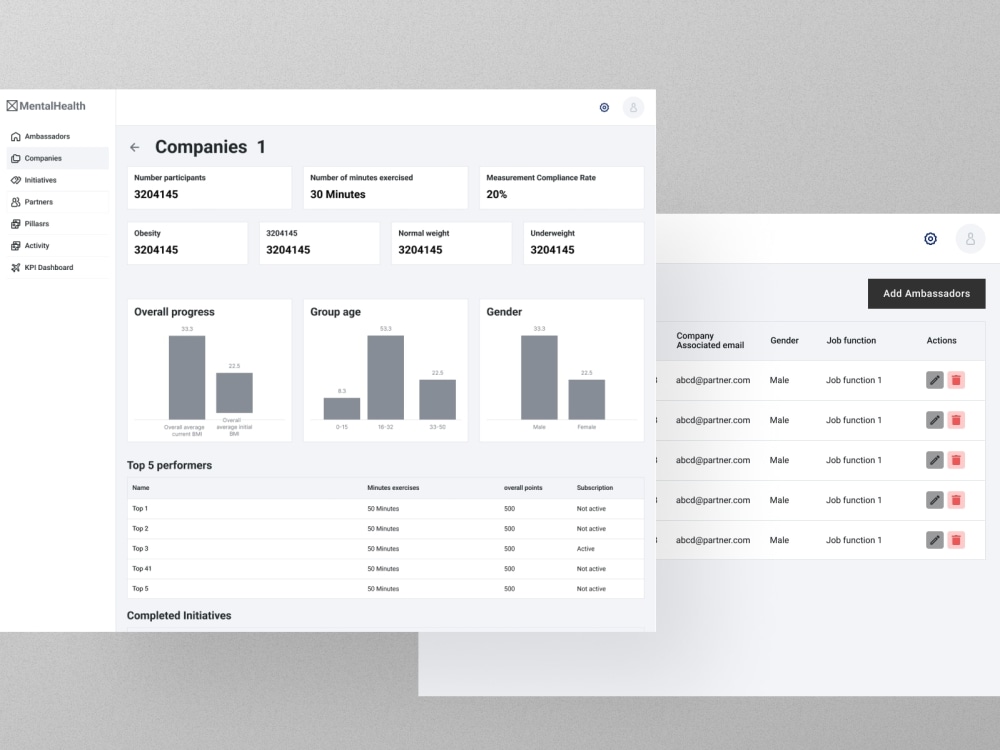This screenshot has height=750, width=1000.
Task: Open settings gear in Ambassadors window
Action: 930,239
